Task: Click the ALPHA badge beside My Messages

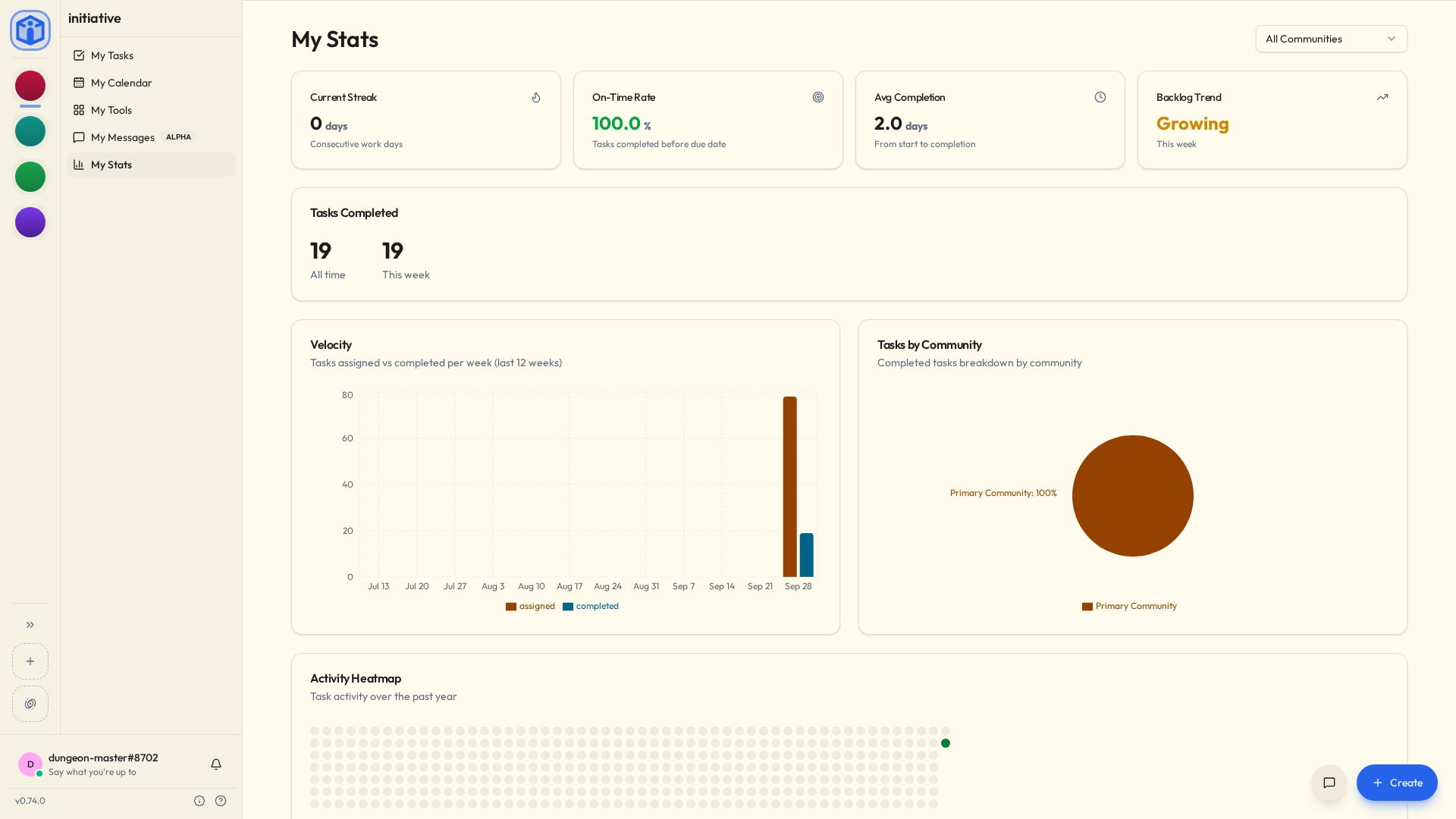Action: click(178, 137)
